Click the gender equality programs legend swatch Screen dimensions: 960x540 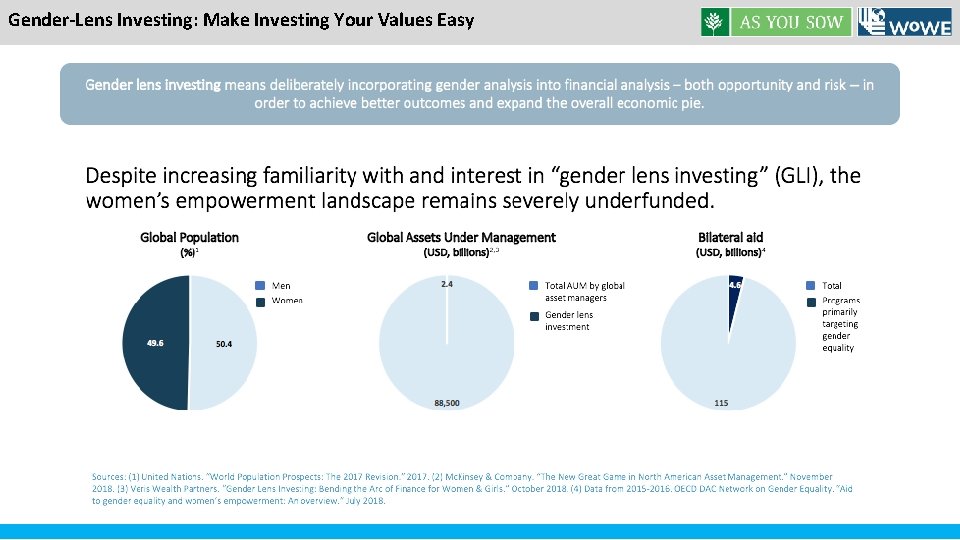(x=811, y=300)
